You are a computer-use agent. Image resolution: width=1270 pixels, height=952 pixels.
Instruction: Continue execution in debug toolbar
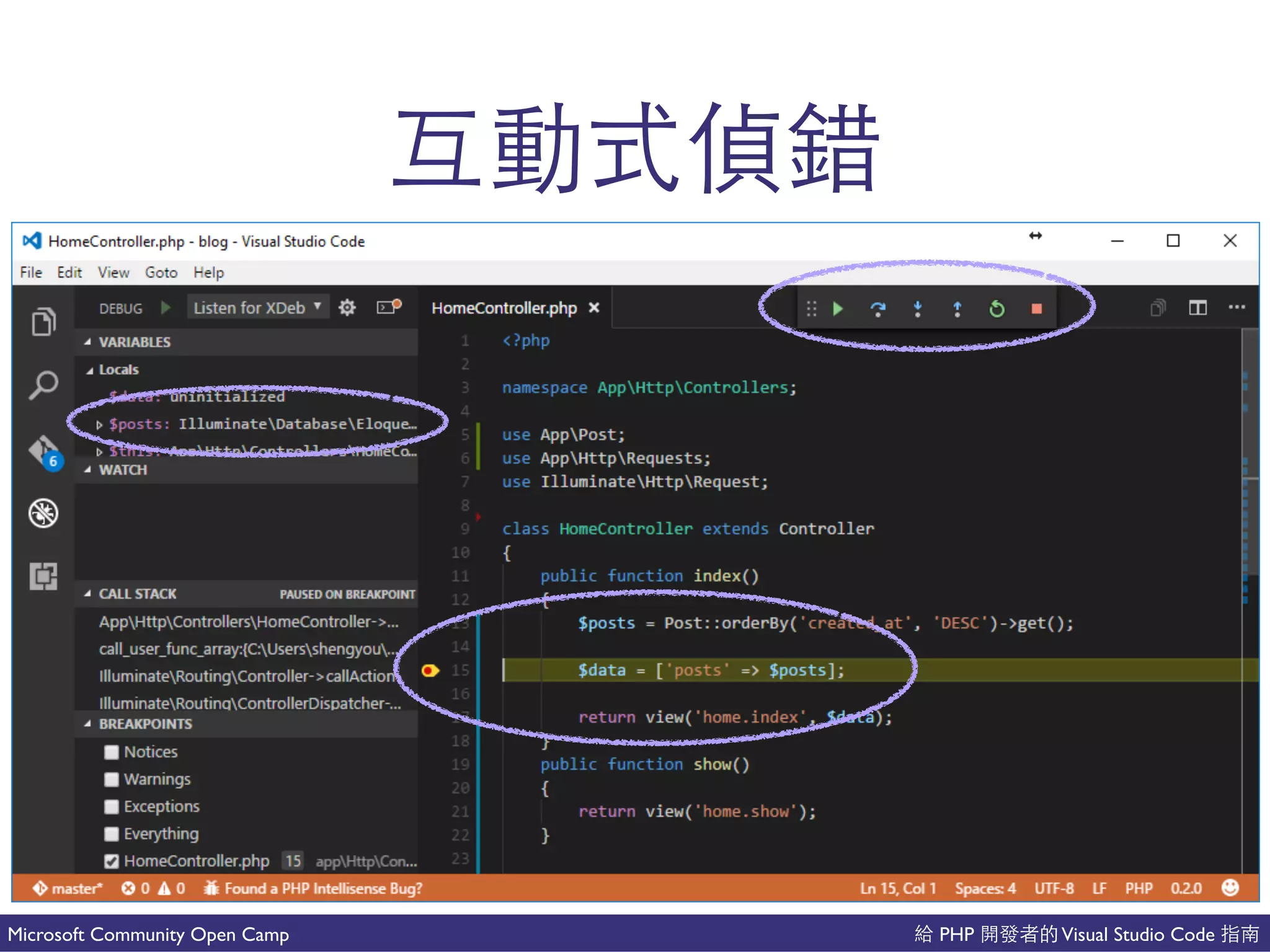pos(838,309)
